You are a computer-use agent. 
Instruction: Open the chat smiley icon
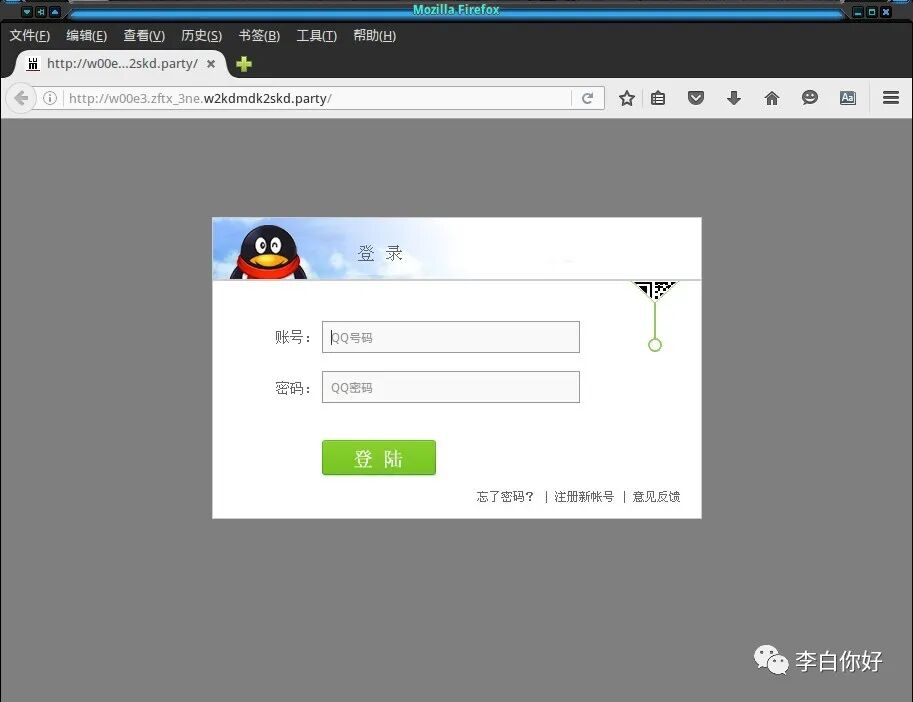(x=809, y=98)
